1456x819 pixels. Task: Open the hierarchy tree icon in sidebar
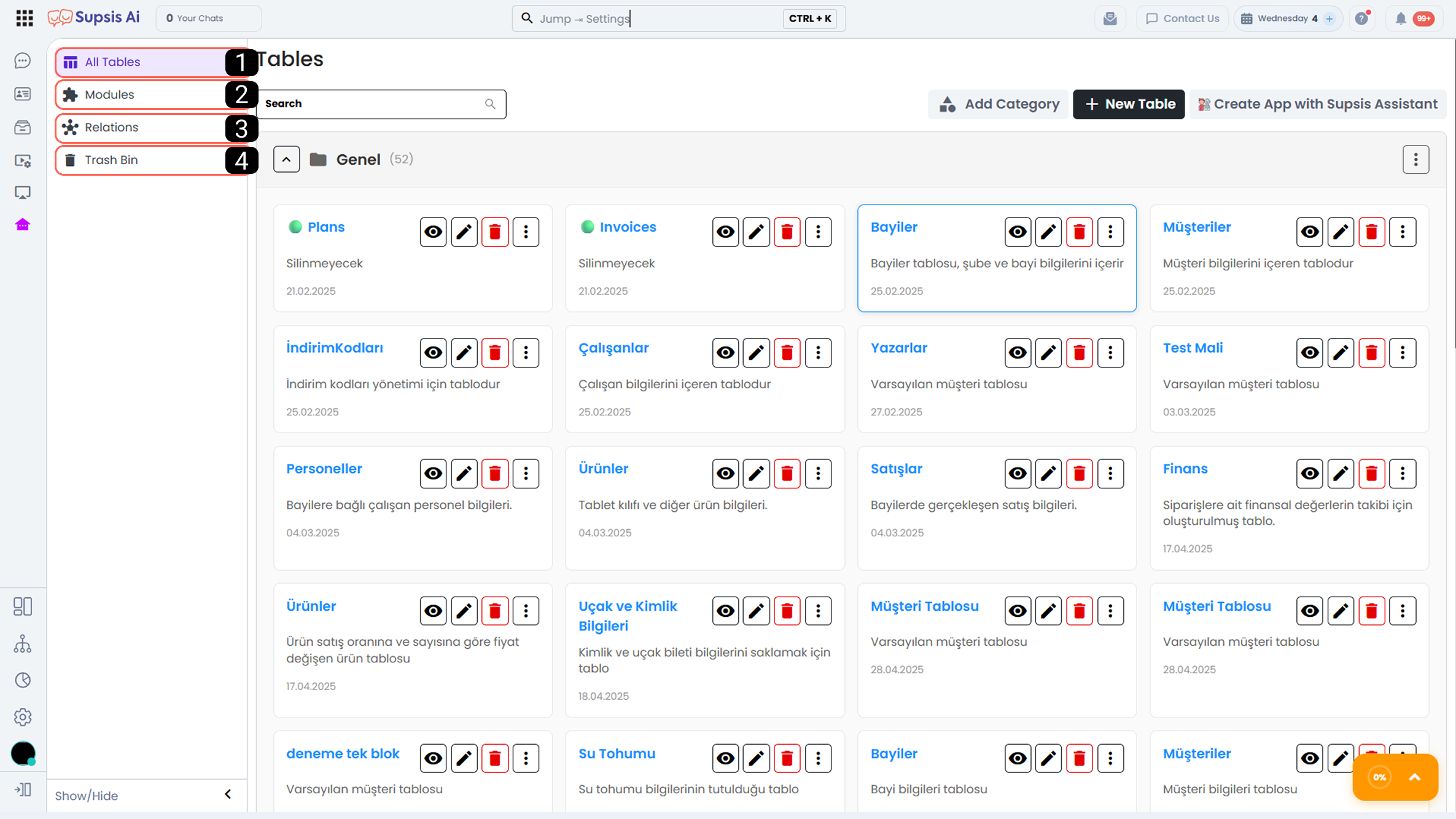pos(23,644)
